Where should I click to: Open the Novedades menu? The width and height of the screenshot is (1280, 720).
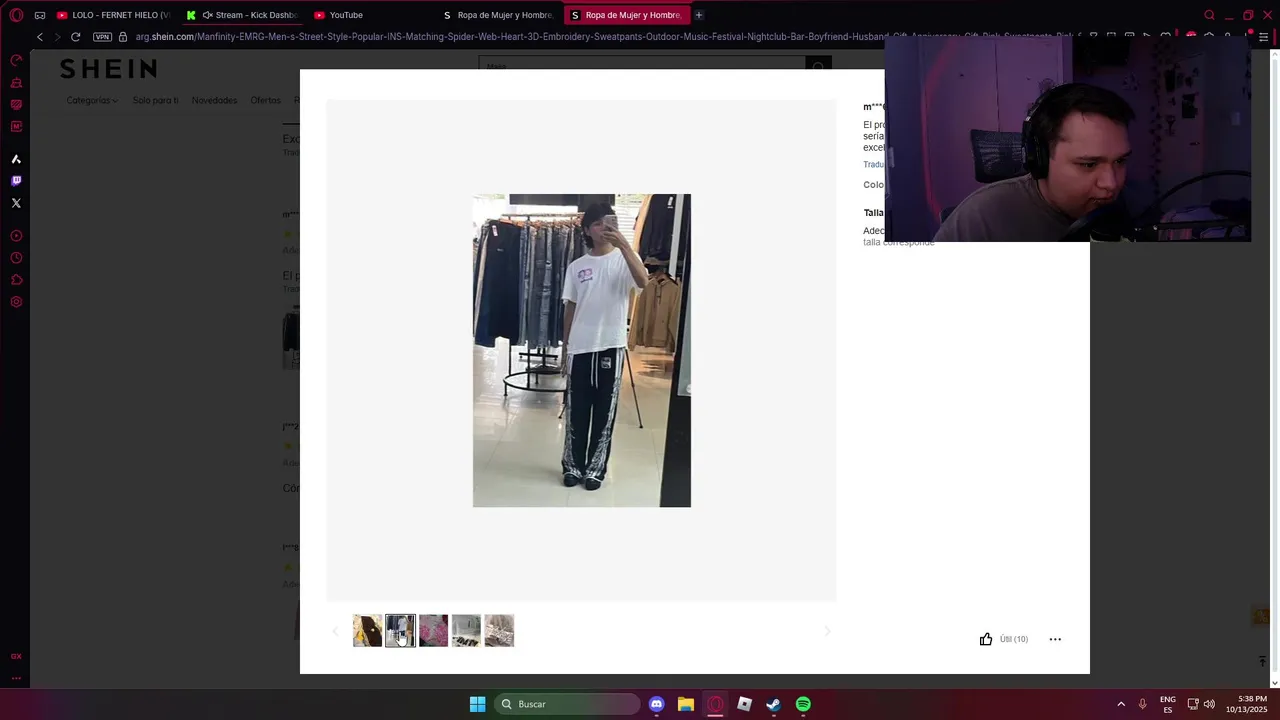(x=214, y=100)
